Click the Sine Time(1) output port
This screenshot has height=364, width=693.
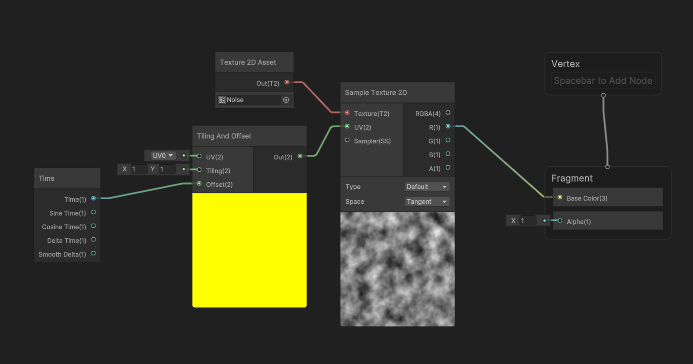click(93, 212)
